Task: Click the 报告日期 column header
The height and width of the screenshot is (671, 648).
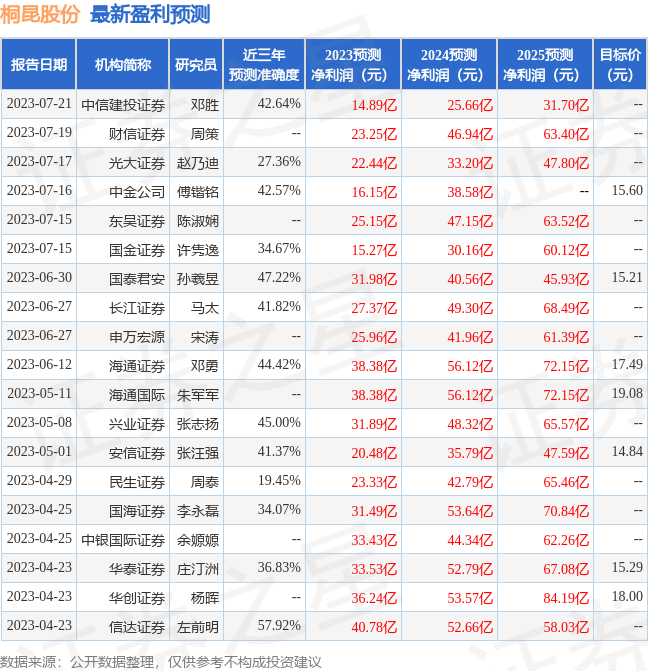Action: point(39,64)
